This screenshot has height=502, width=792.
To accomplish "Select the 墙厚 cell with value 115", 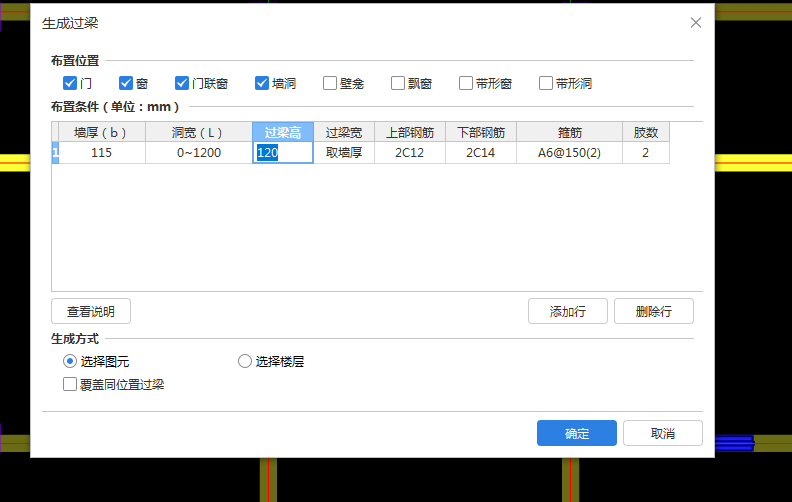I will coord(102,153).
